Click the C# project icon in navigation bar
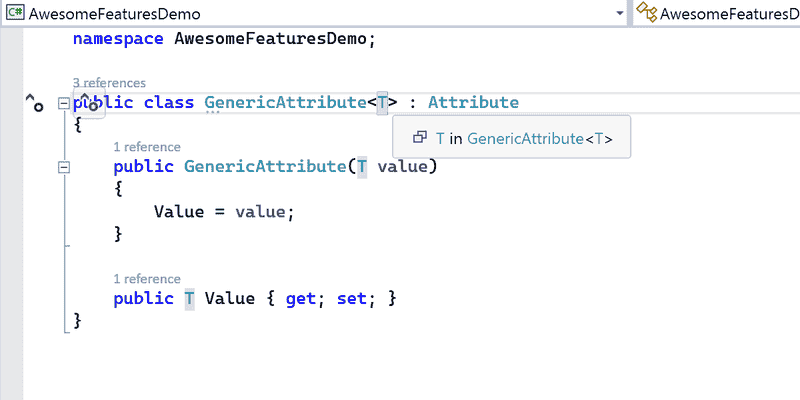Image resolution: width=800 pixels, height=400 pixels. [15, 13]
